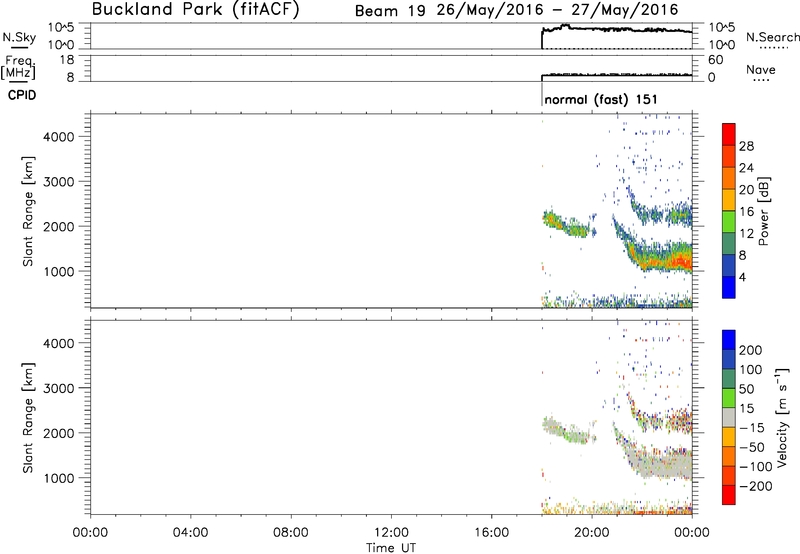800x554 pixels.
Task: Click the '-200' label on the Velocity colorbar
Action: tap(756, 486)
